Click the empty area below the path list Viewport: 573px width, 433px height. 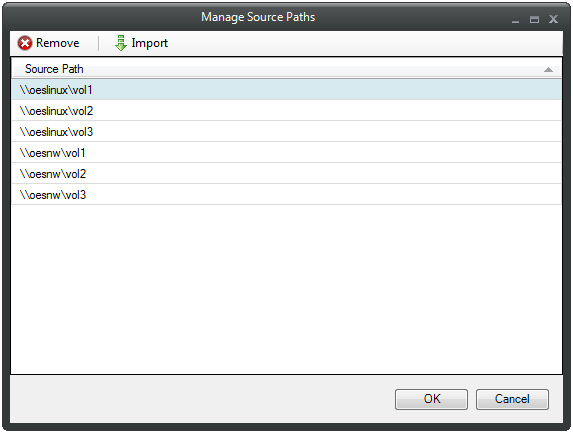point(286,289)
